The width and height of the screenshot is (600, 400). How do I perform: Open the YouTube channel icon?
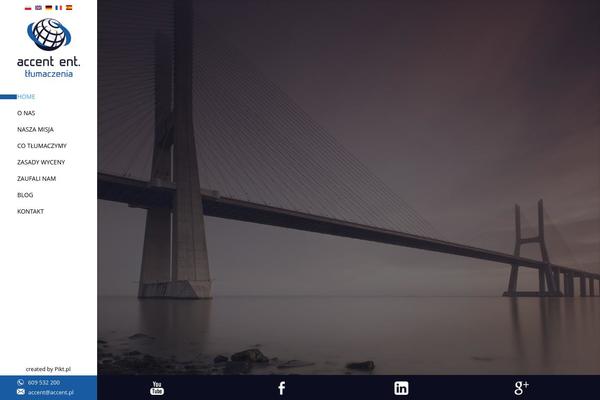tap(157, 388)
